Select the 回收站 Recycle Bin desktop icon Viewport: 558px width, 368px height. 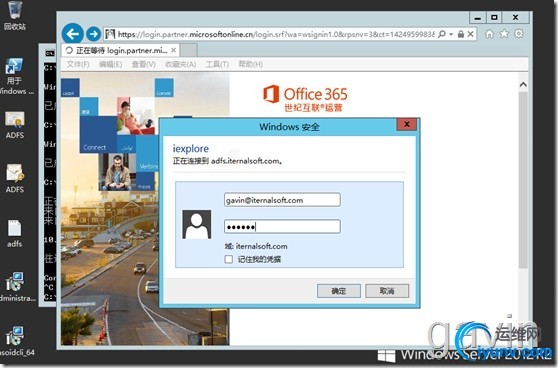tap(15, 15)
